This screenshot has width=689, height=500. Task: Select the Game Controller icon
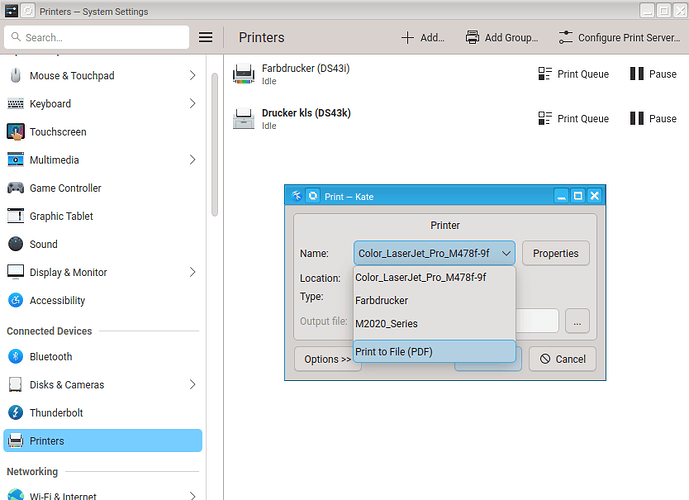pyautogui.click(x=15, y=188)
